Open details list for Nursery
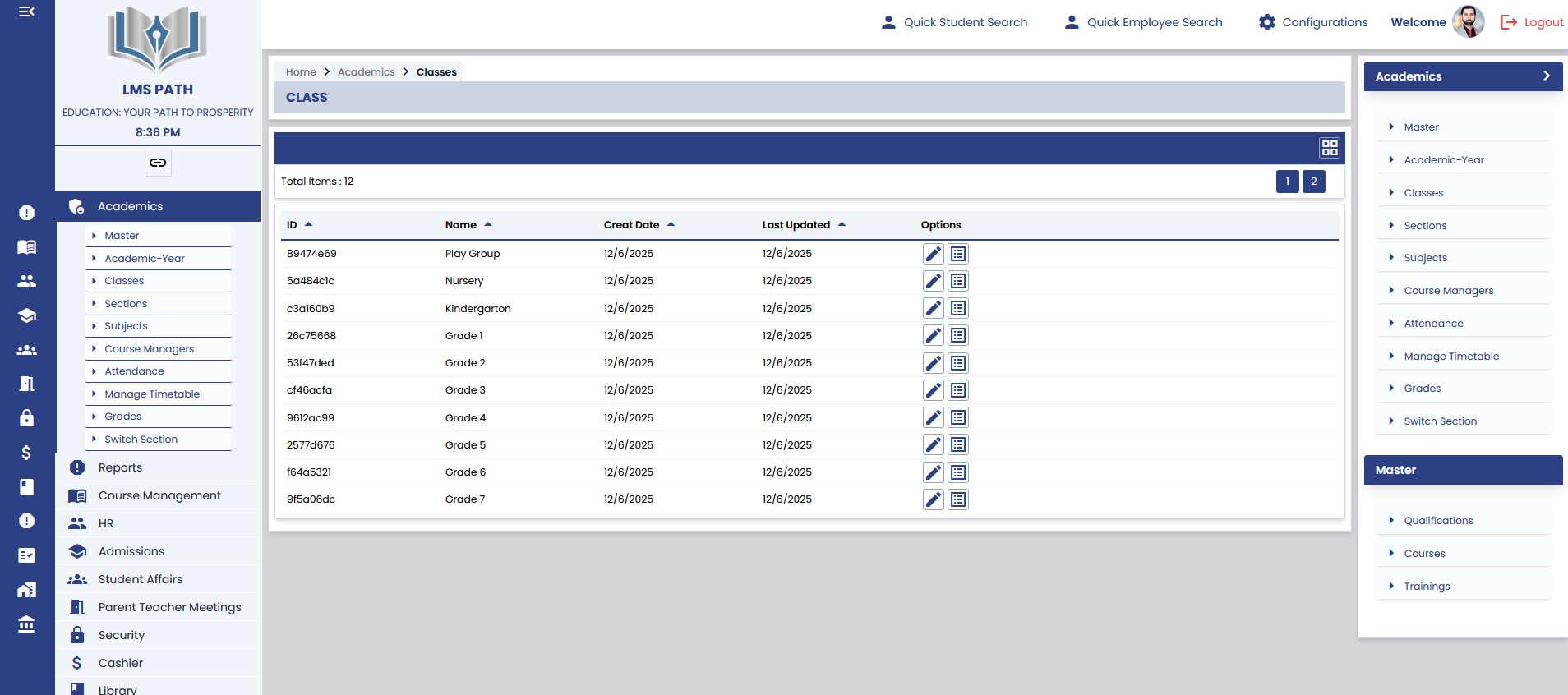 click(958, 281)
